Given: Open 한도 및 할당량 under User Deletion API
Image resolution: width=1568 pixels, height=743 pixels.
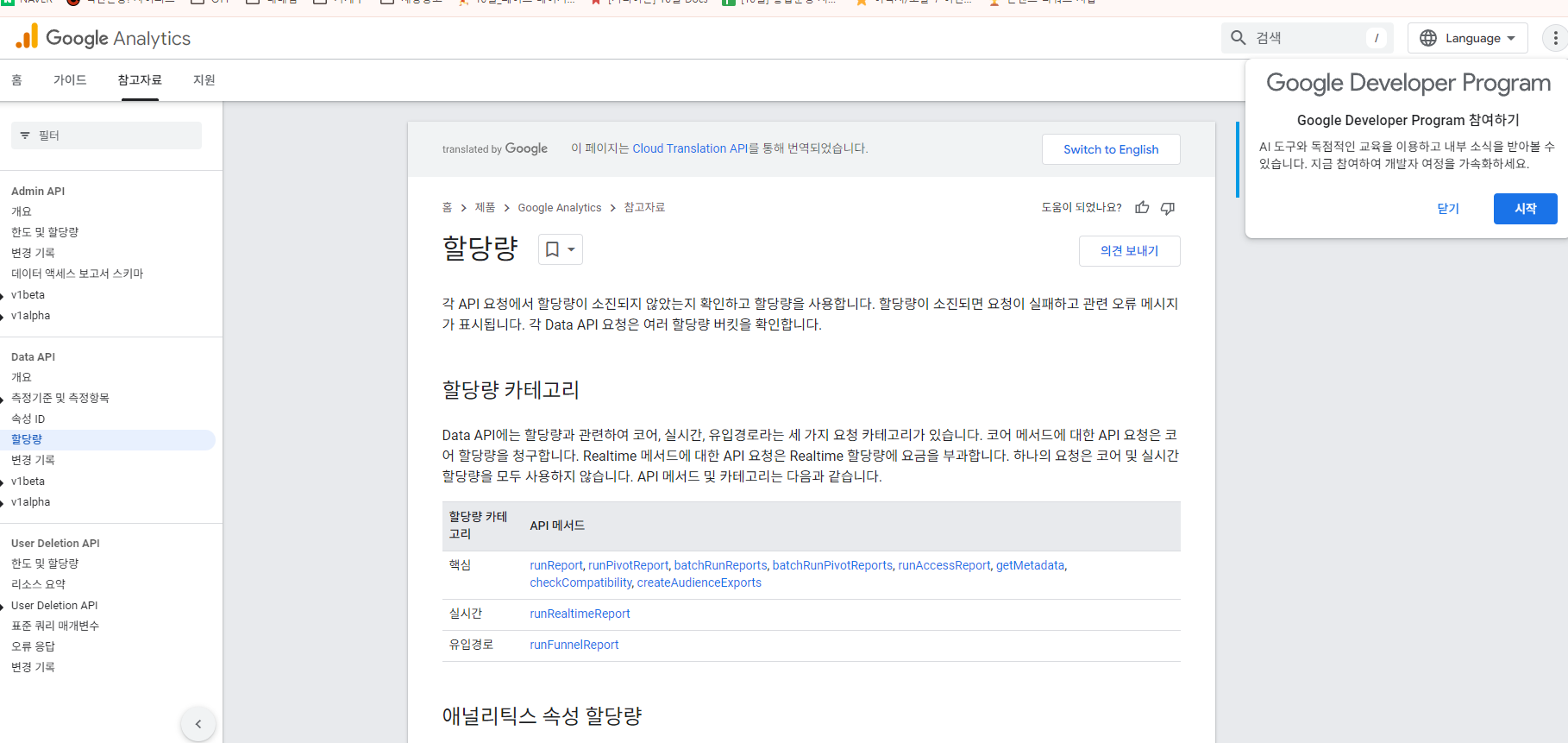Looking at the screenshot, I should point(45,564).
